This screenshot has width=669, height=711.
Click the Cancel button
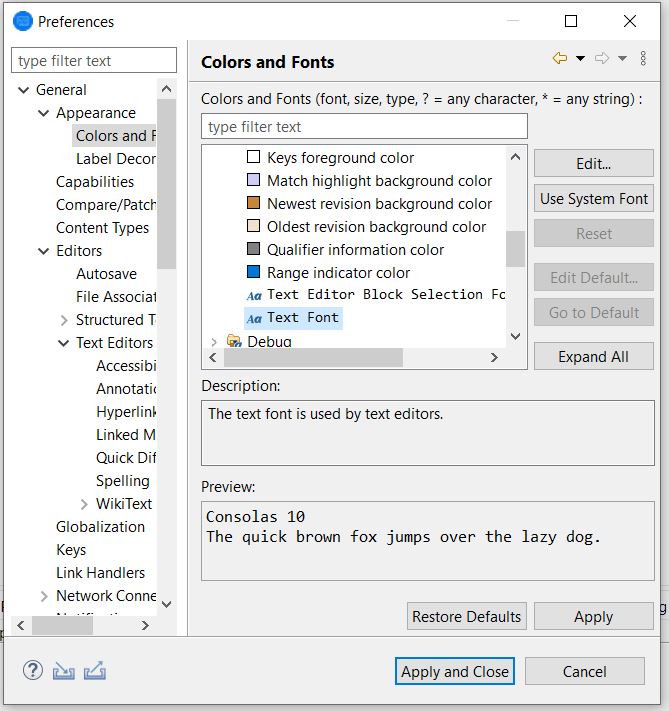pos(584,671)
